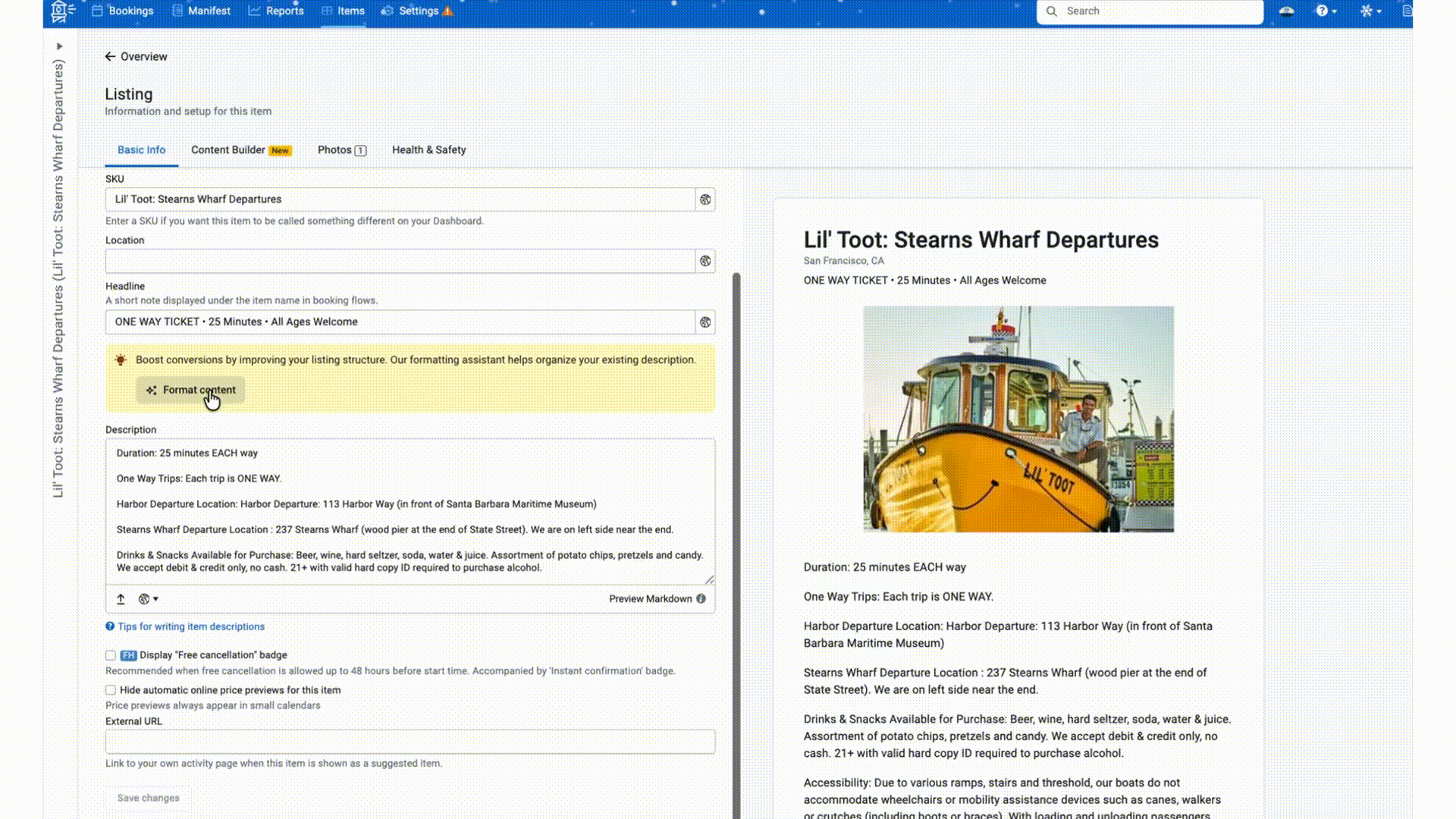The image size is (1456, 819).
Task: Click the info icon next to Preview Markdown
Action: click(x=701, y=599)
